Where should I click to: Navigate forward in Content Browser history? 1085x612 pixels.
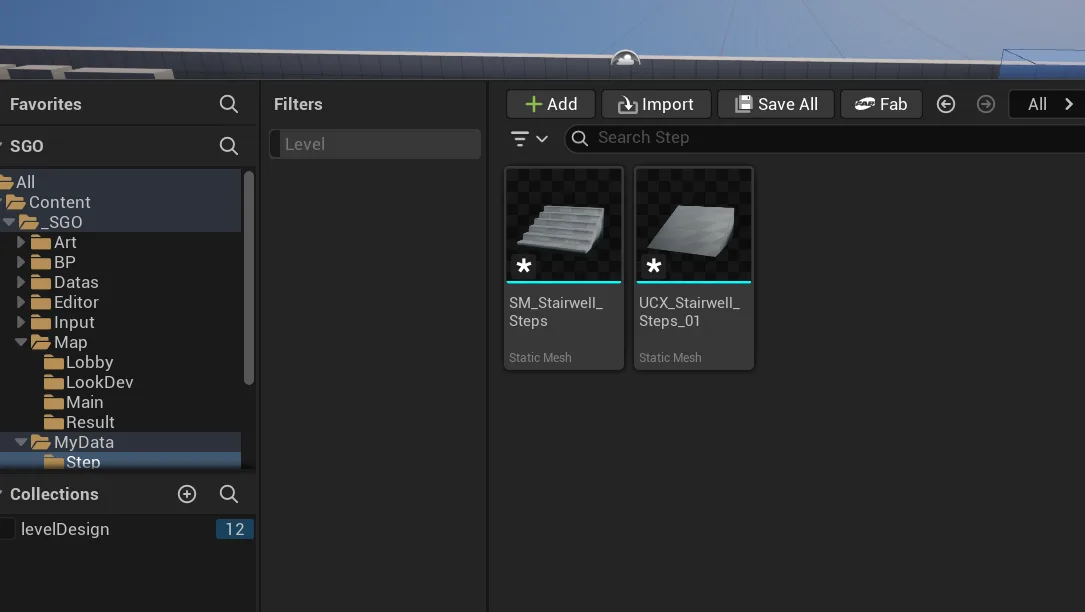click(986, 104)
